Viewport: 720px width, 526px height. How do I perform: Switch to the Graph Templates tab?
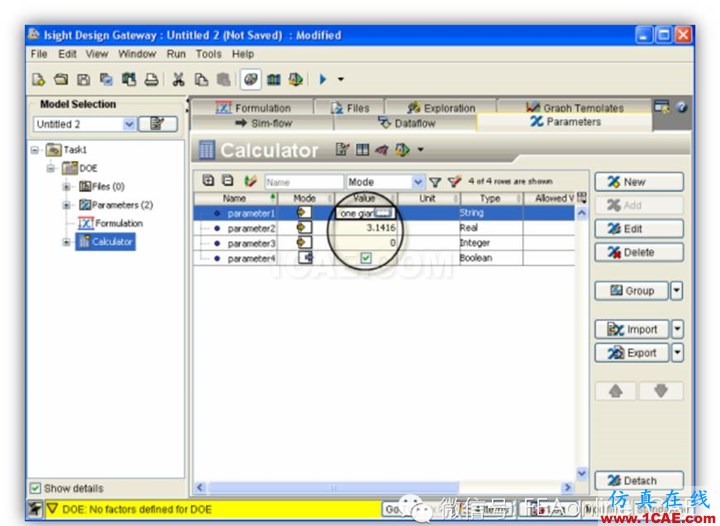click(x=574, y=108)
